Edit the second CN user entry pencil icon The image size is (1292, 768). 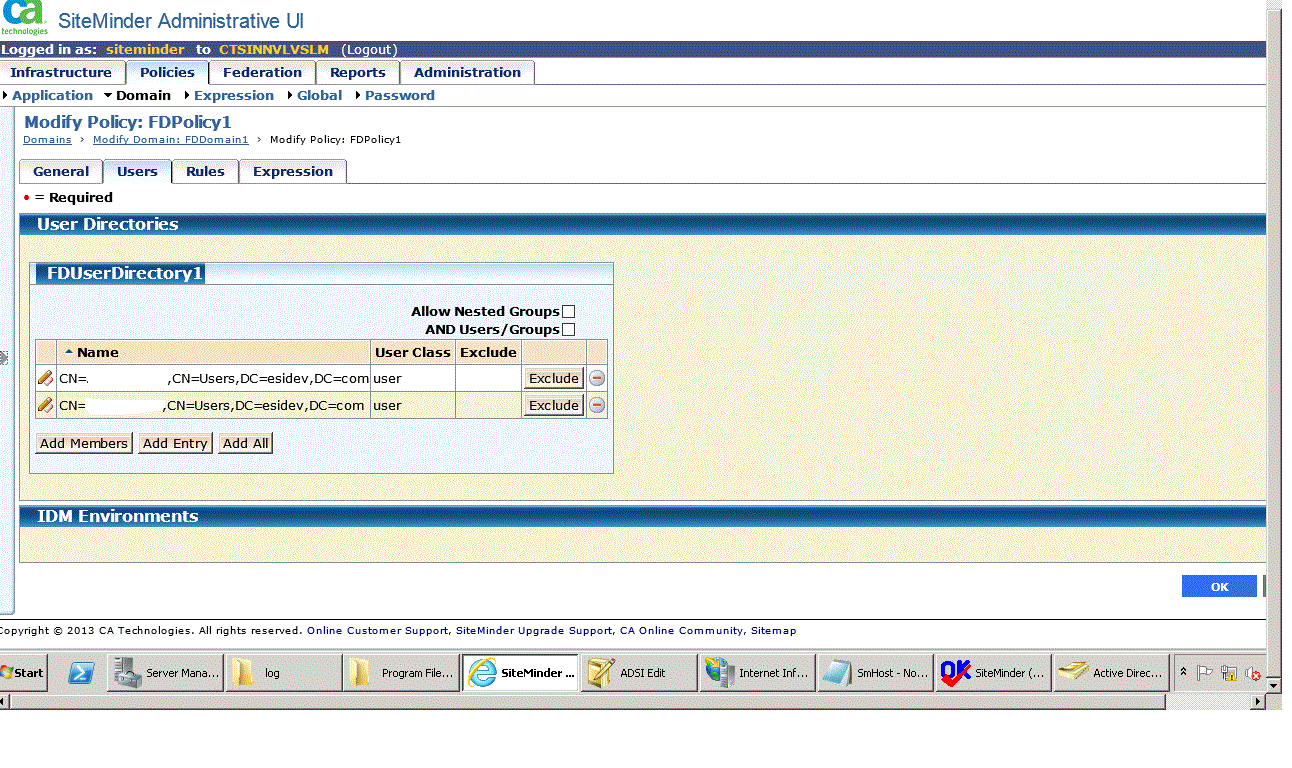(45, 405)
